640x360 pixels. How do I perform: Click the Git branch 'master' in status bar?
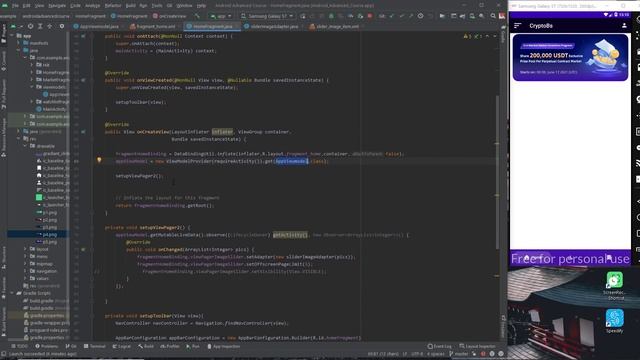click(x=459, y=354)
